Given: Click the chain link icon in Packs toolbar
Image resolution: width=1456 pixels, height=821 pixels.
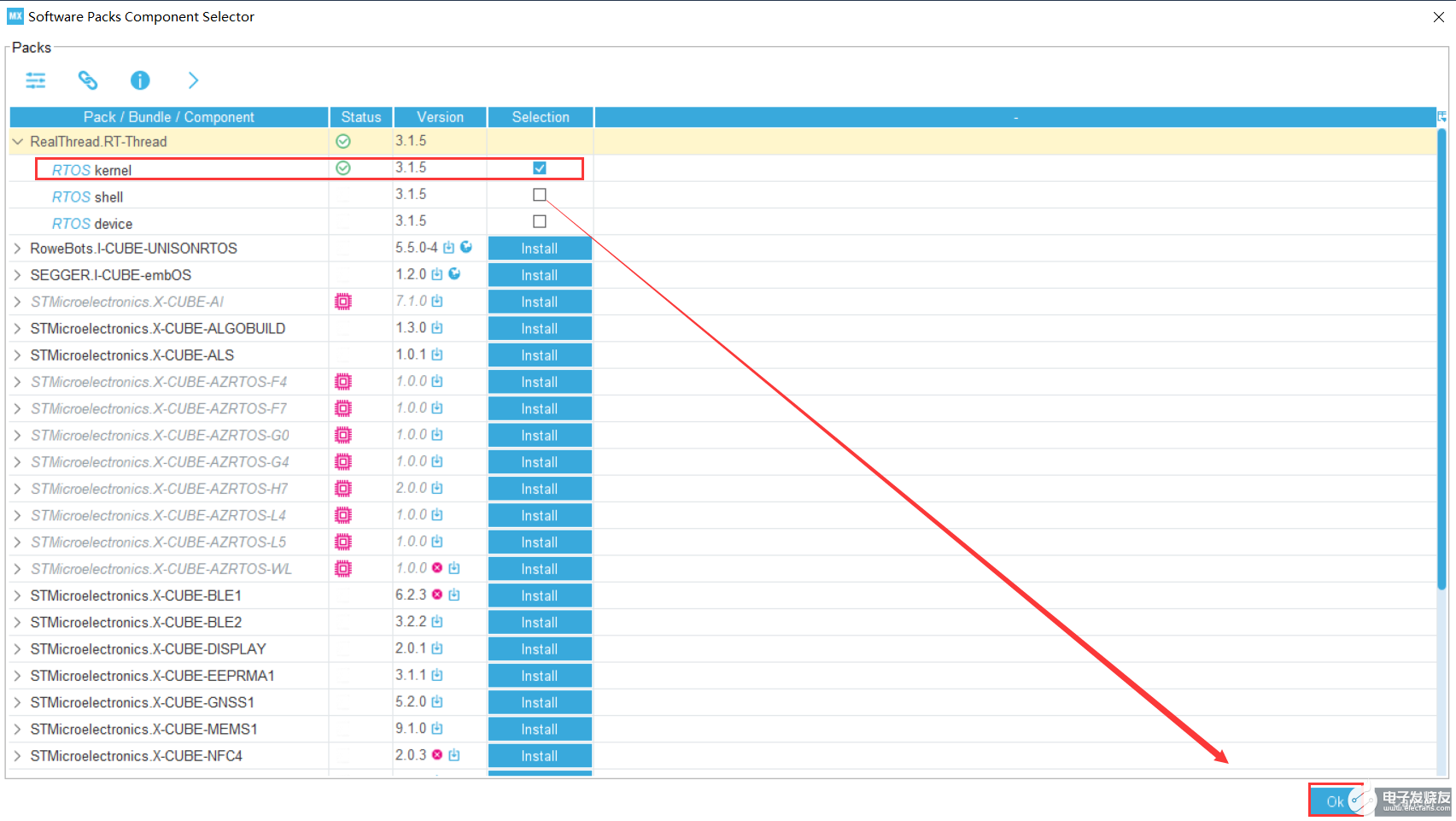Looking at the screenshot, I should point(88,79).
